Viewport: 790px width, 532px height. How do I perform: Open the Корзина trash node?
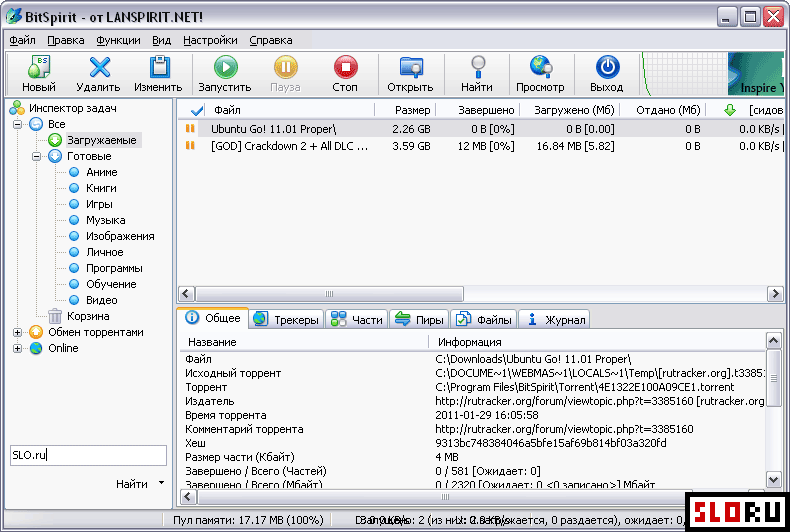[88, 316]
